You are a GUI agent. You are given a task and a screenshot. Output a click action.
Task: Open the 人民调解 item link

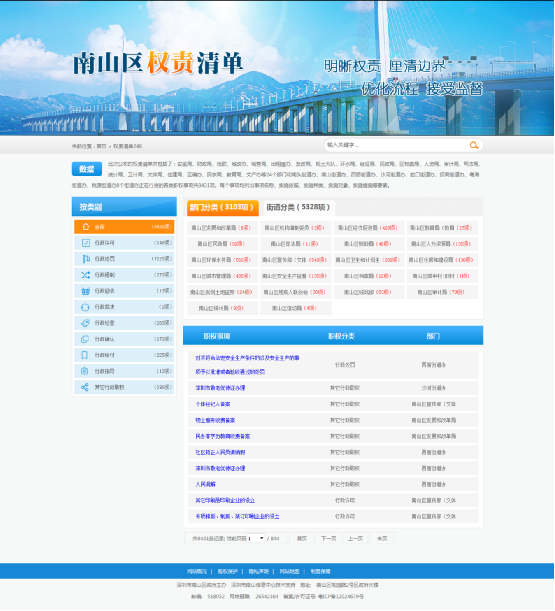(x=205, y=484)
